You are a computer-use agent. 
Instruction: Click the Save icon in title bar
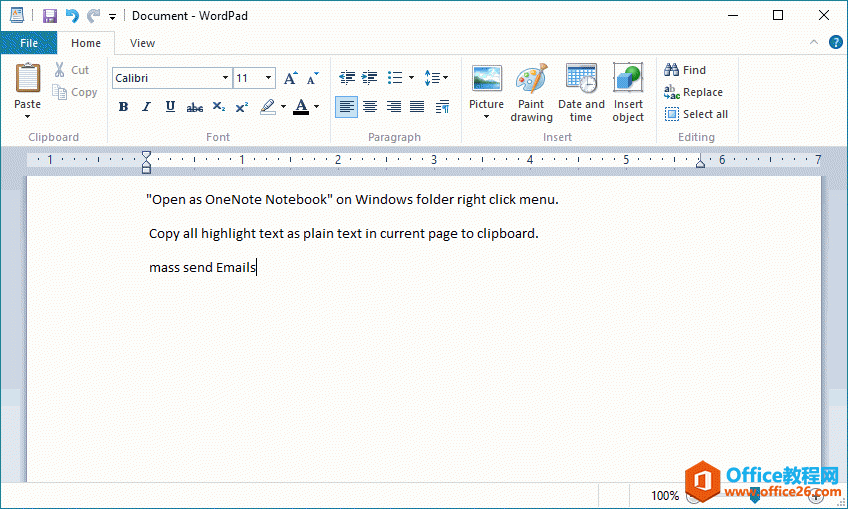49,16
